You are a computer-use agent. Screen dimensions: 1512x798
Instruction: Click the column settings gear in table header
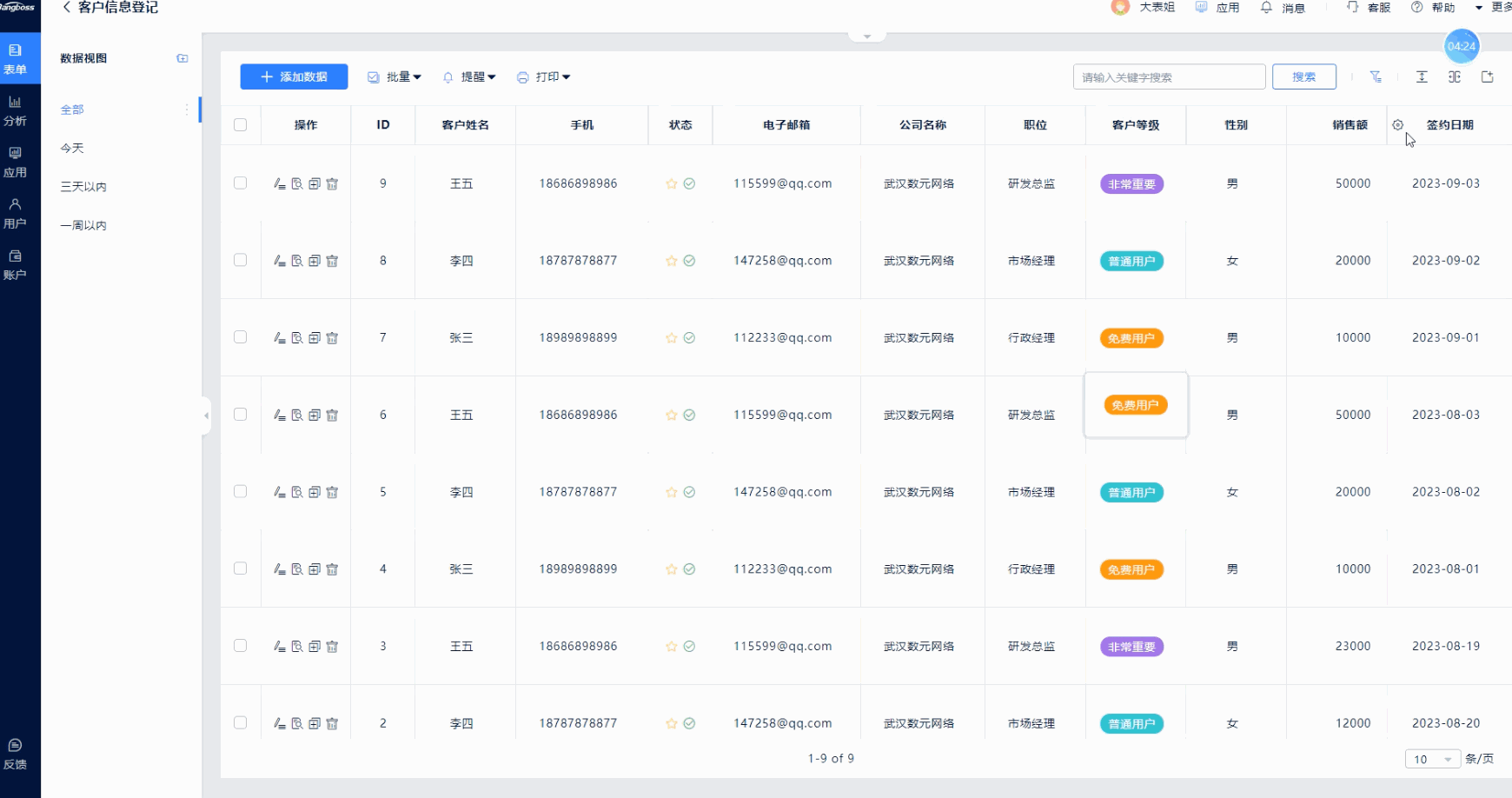pyautogui.click(x=1397, y=125)
